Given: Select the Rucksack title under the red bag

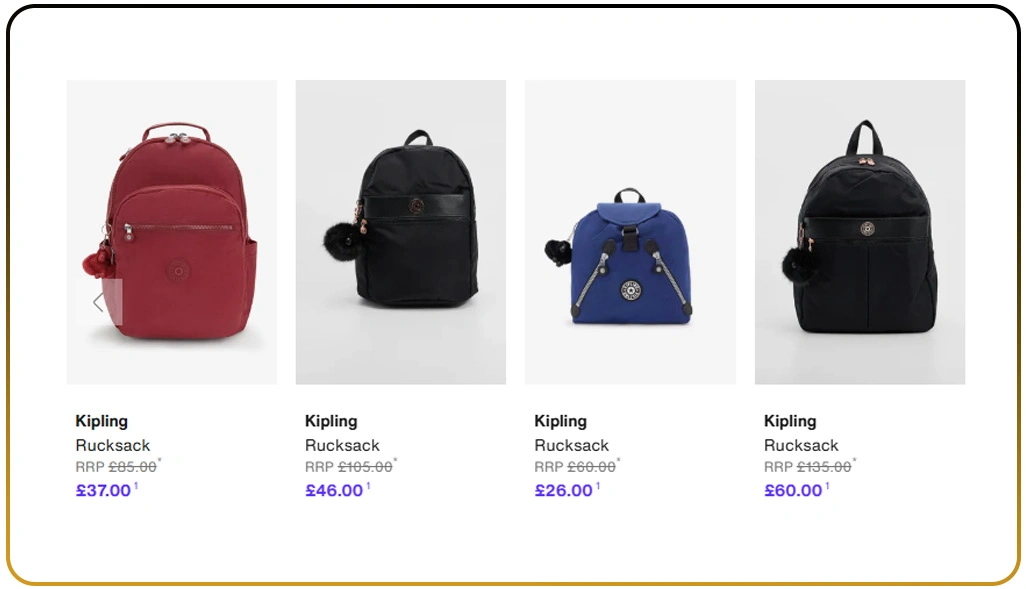Looking at the screenshot, I should (x=113, y=445).
